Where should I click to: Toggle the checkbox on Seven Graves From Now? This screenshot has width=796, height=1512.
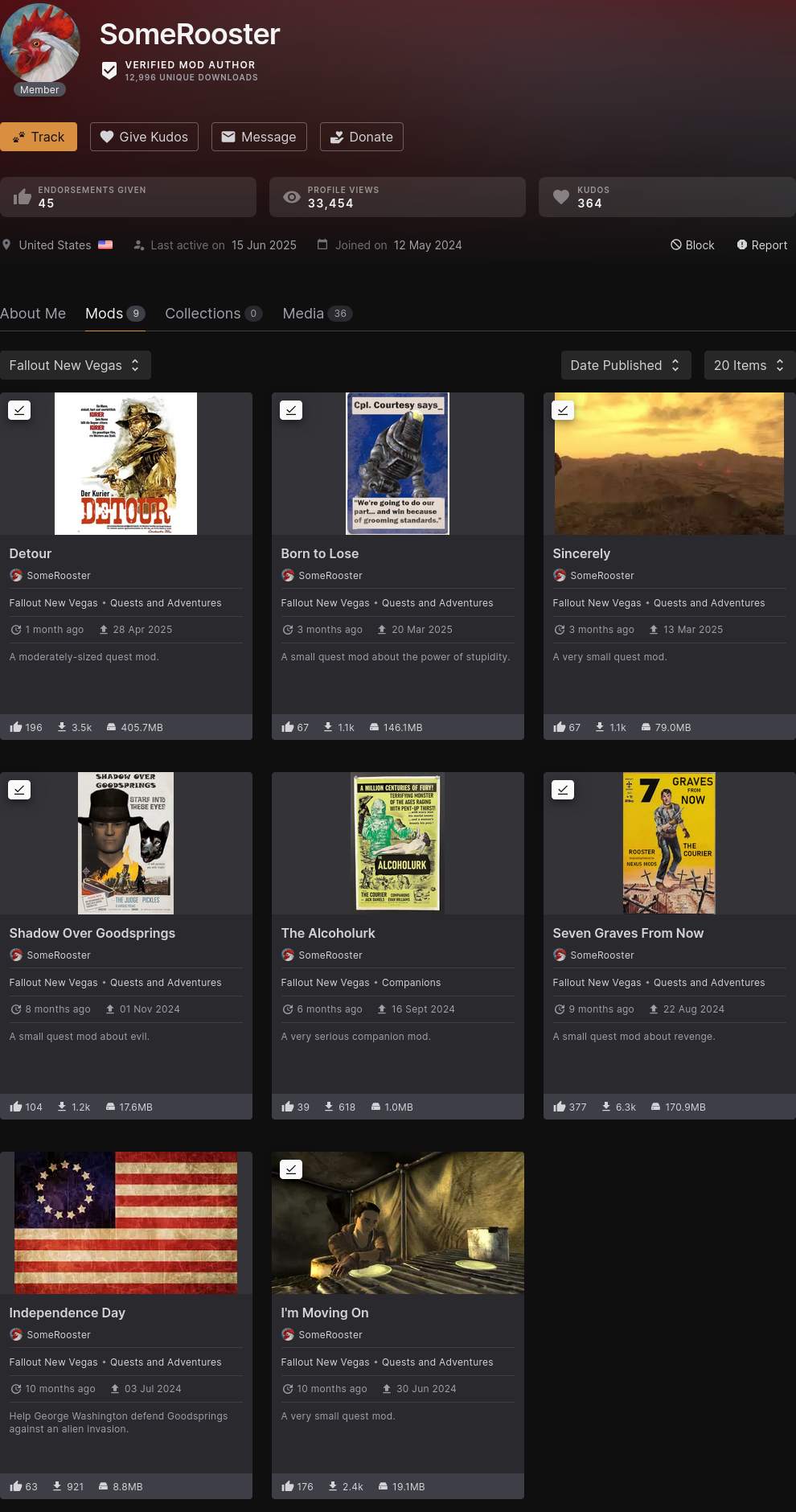pos(563,790)
